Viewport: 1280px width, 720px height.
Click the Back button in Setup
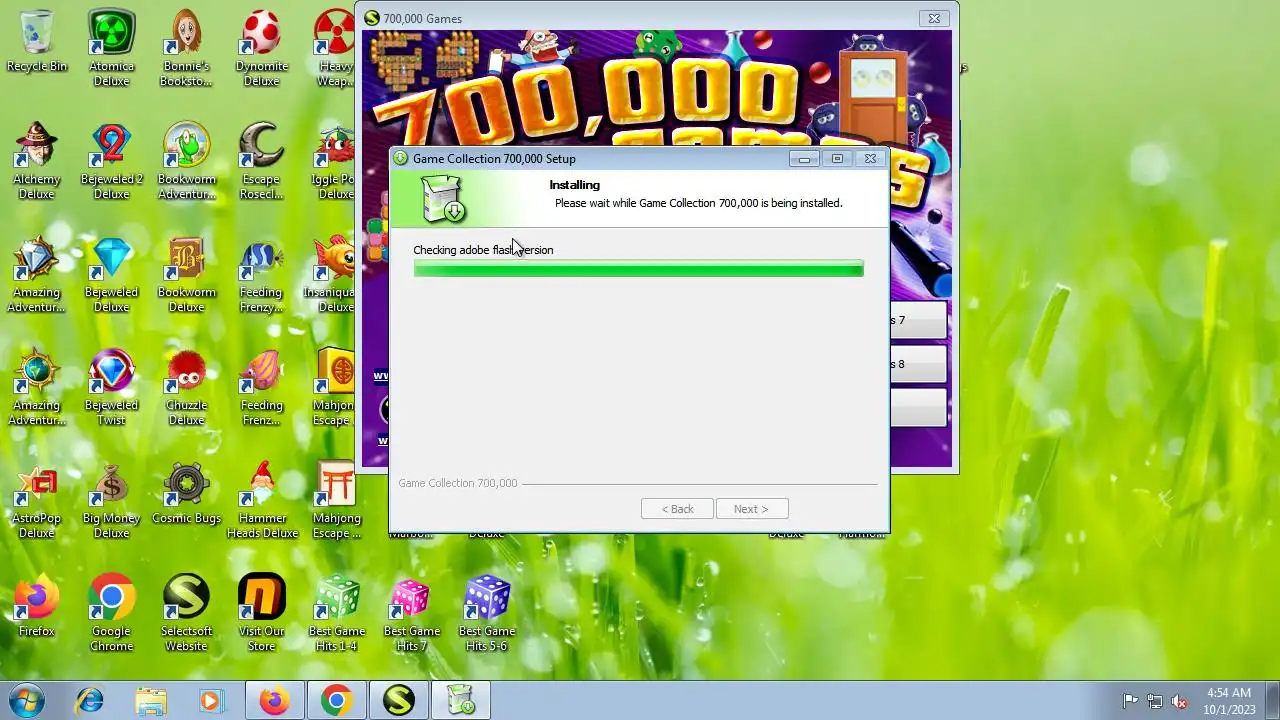point(677,509)
